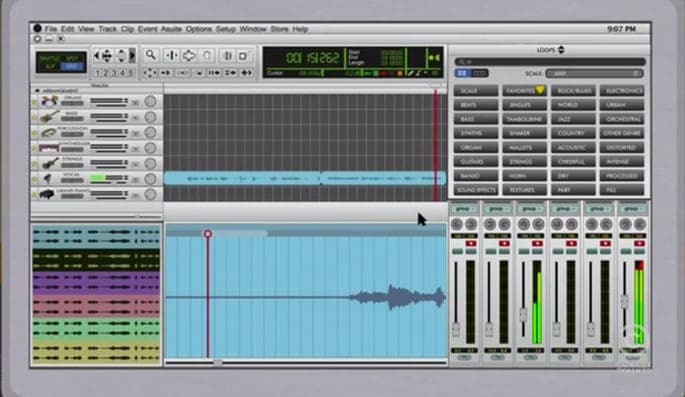Switch loop browser to column view
The width and height of the screenshot is (685, 397).
480,73
